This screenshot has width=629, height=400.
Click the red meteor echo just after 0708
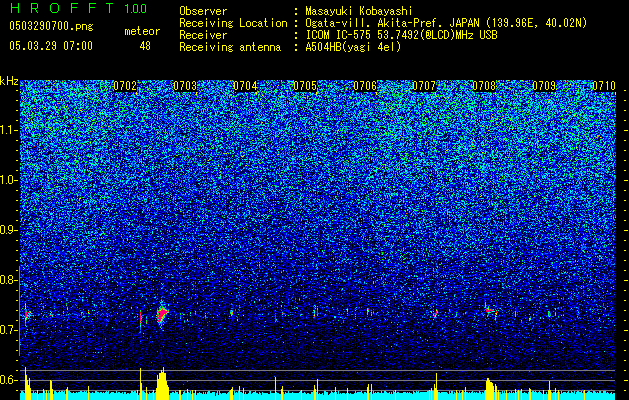coord(490,311)
